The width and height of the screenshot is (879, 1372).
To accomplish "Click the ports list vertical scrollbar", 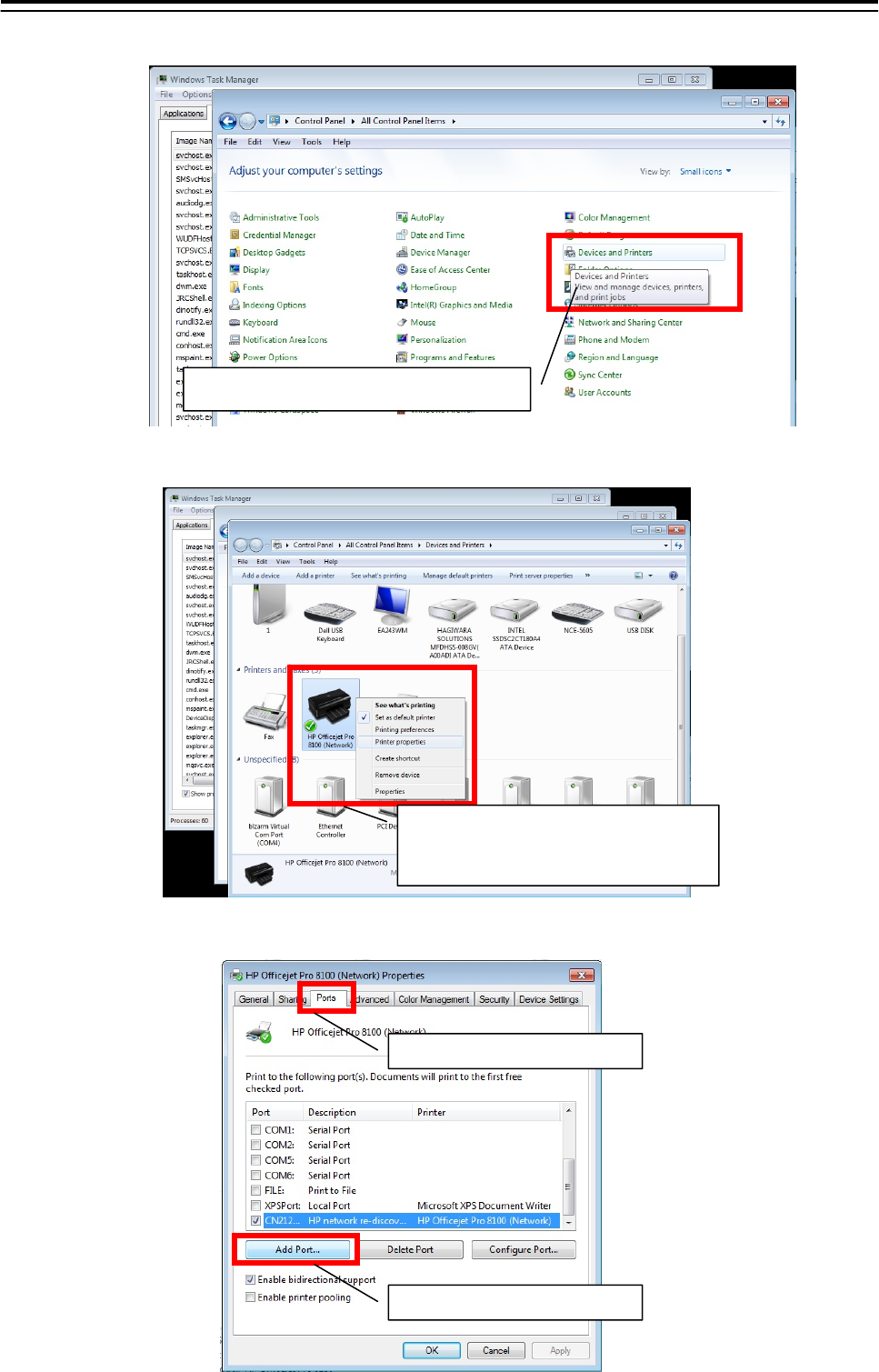I will tap(569, 1166).
